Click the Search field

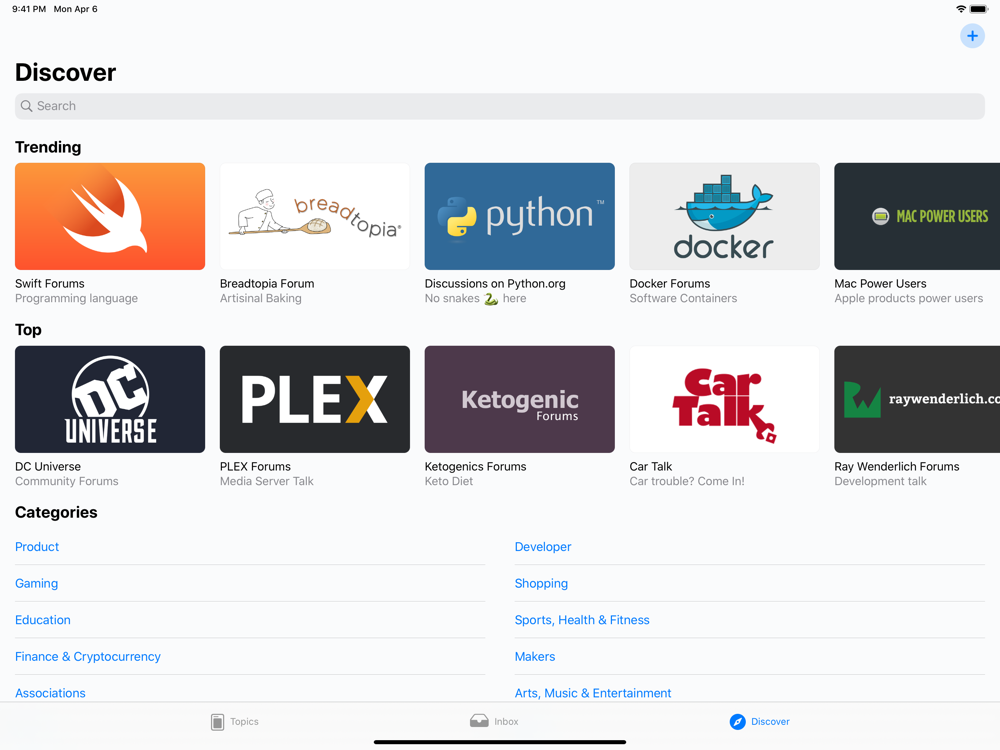tap(500, 106)
